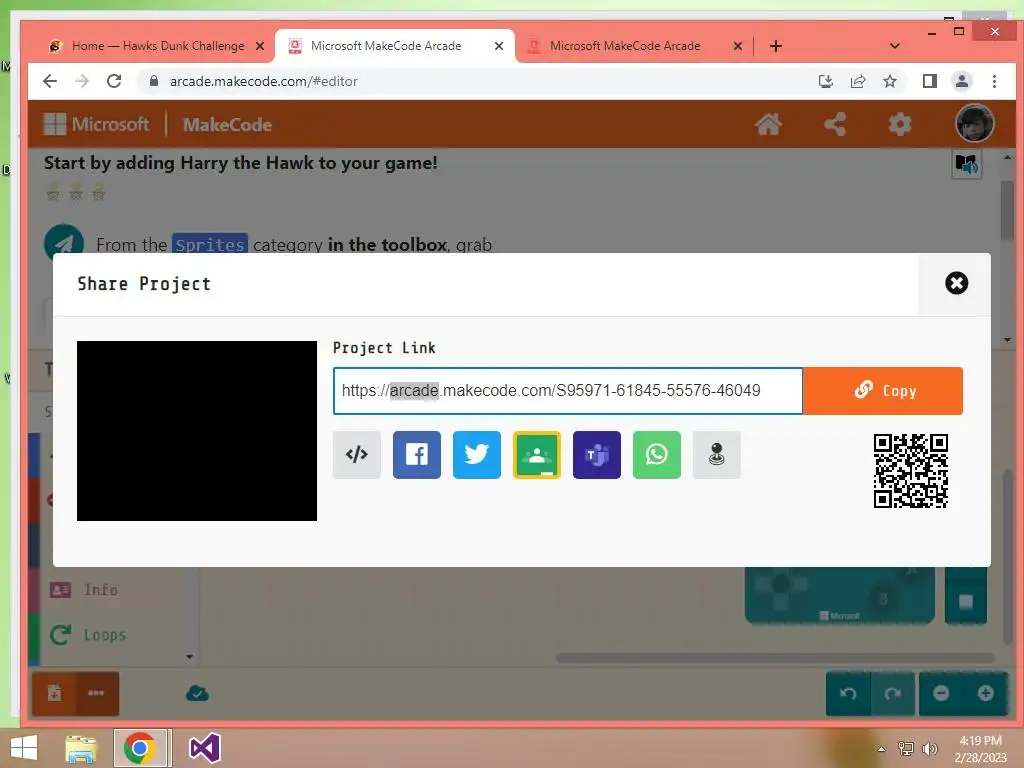Screen dimensions: 1024x768
Task: Share project to Microsoft Teams
Action: tap(597, 455)
